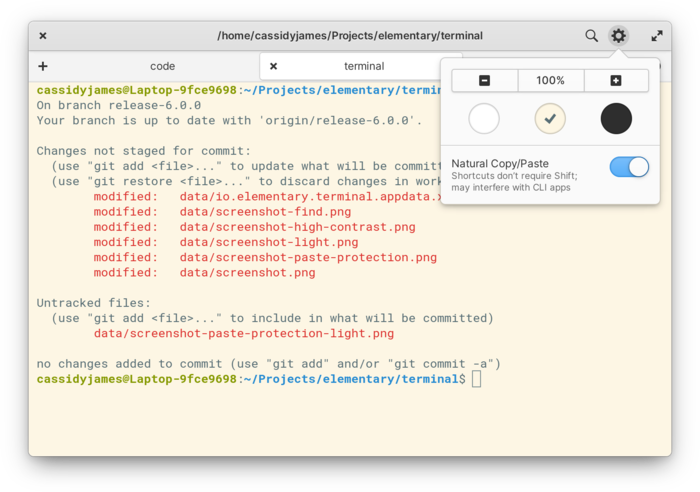Click 'data/screenshot.png' file name

coord(247,272)
